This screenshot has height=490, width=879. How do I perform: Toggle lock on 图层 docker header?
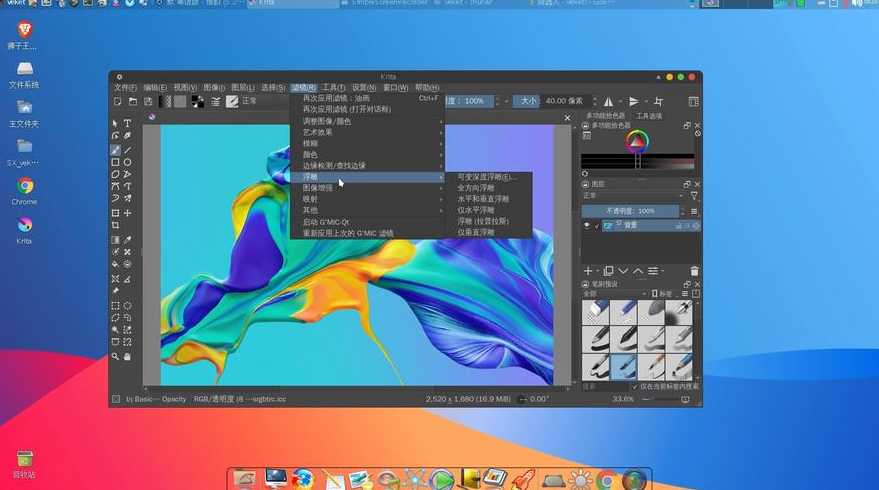(585, 184)
